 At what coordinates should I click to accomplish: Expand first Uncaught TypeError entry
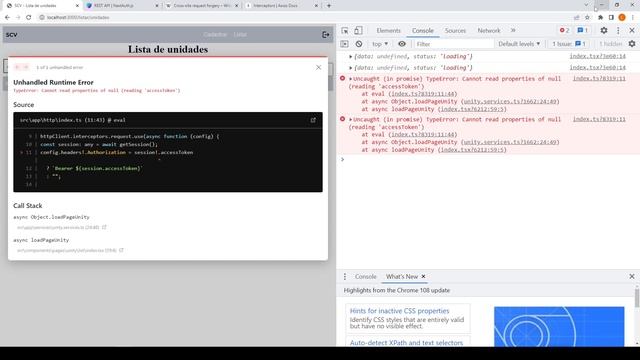[351, 79]
